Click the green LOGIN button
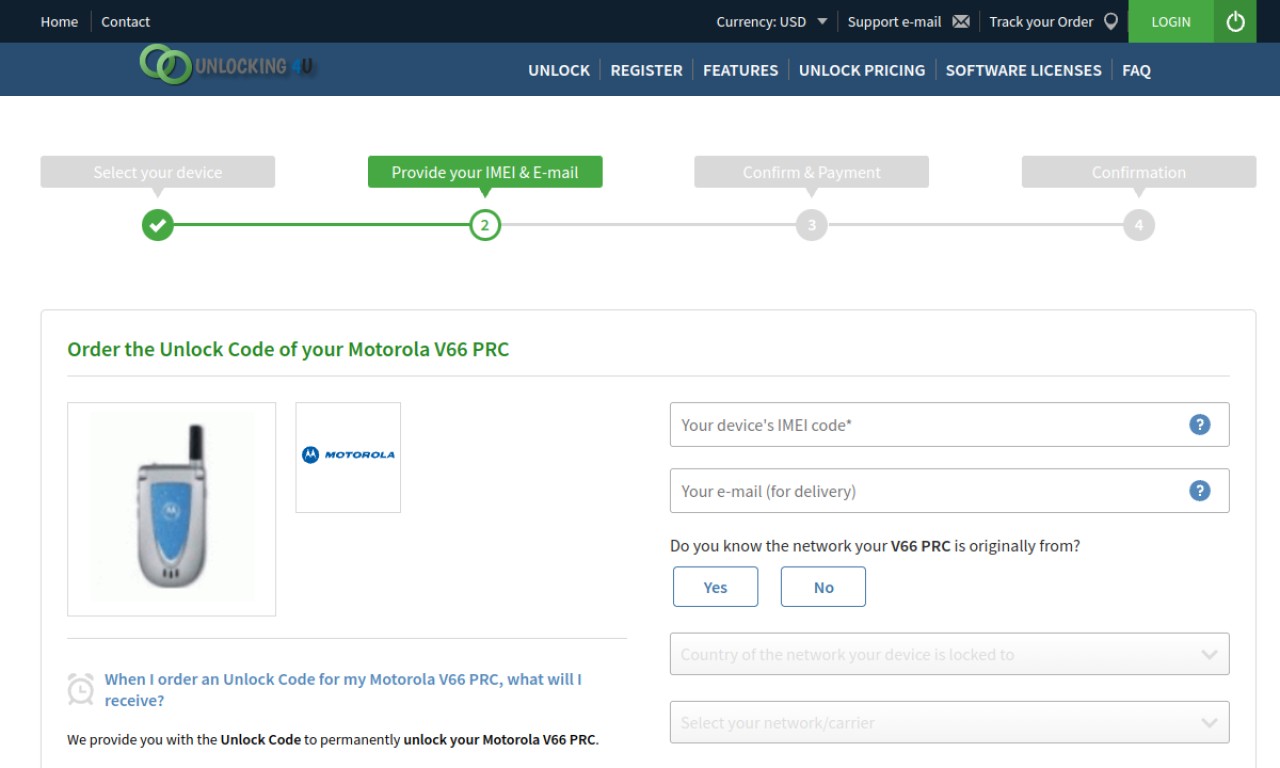The height and width of the screenshot is (768, 1280). (1171, 21)
